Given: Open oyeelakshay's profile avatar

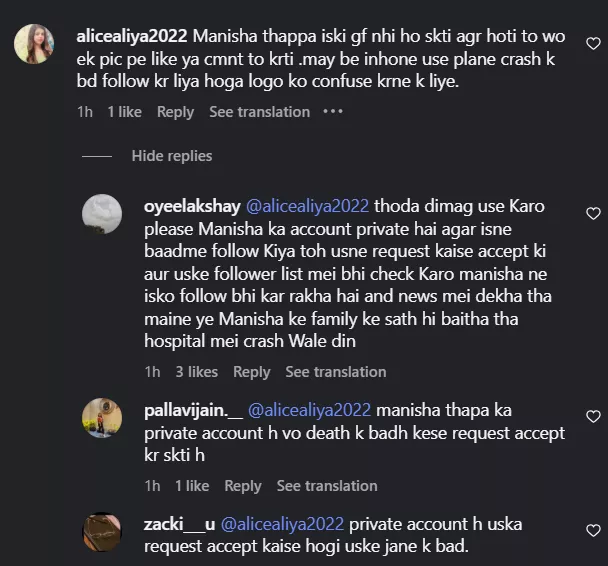Looking at the screenshot, I should 102,214.
